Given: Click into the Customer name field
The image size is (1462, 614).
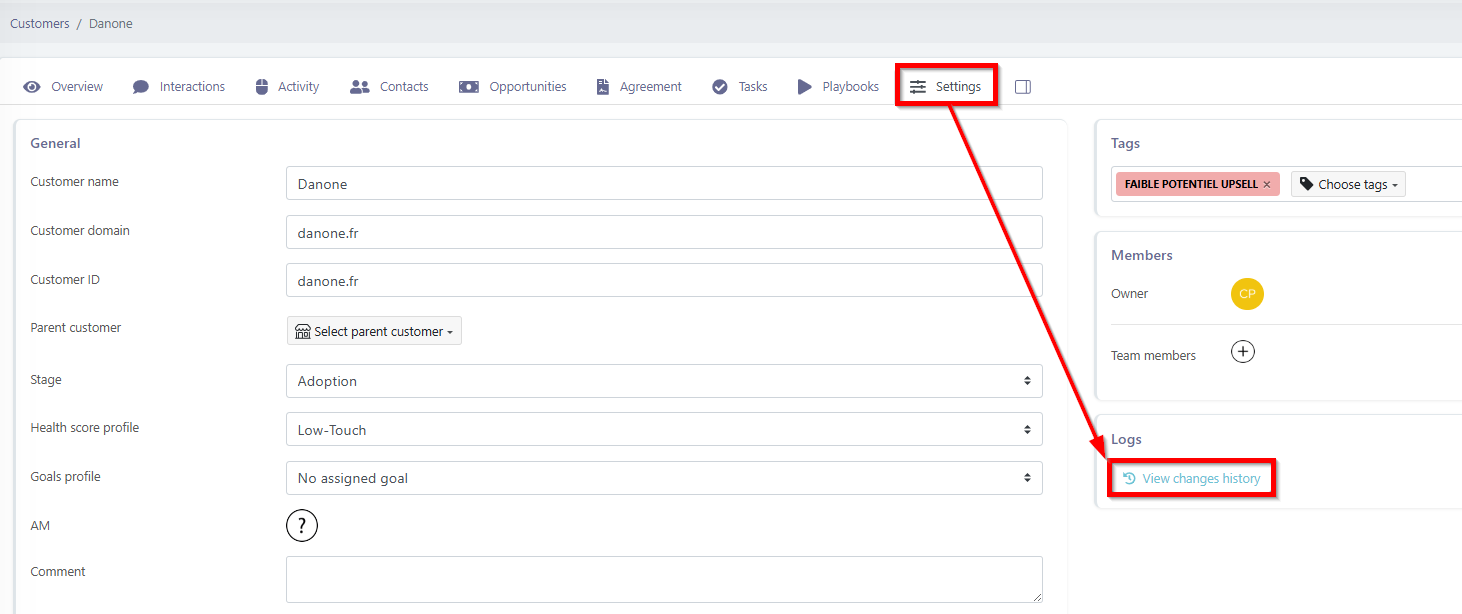Looking at the screenshot, I should (664, 184).
